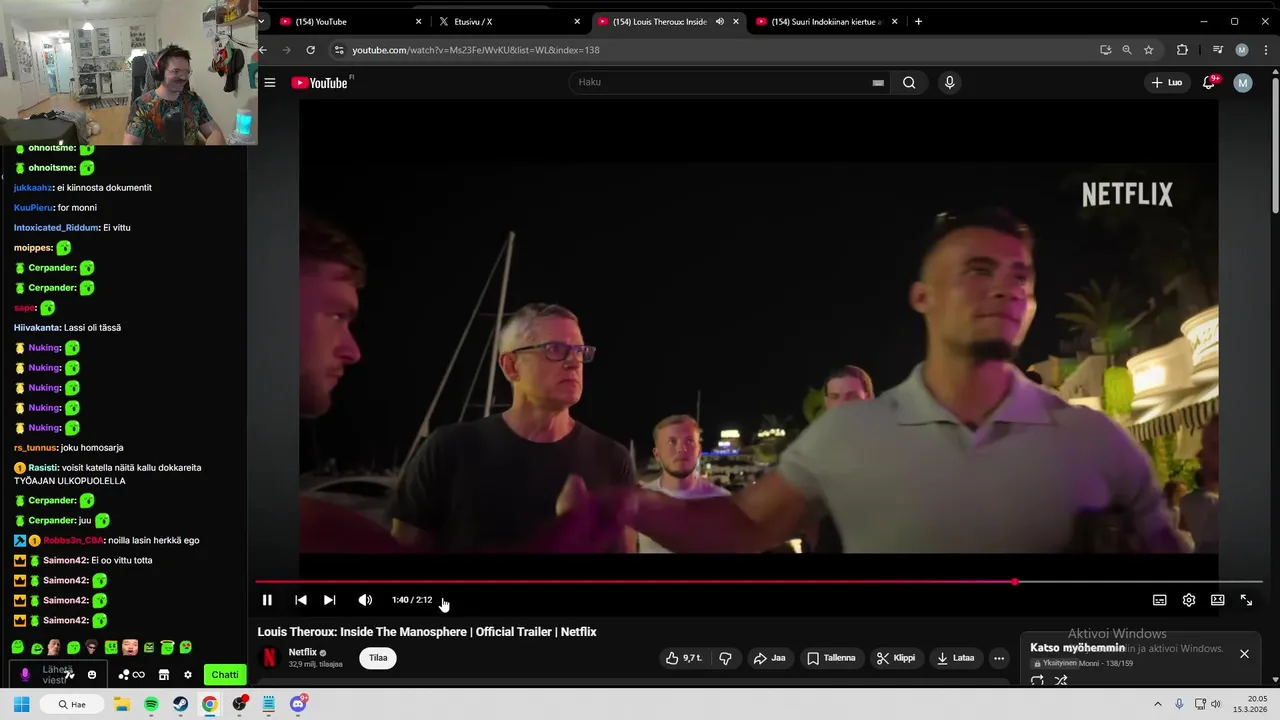Viewport: 1280px width, 720px height.
Task: Start voice search with microphone
Action: coord(949,83)
